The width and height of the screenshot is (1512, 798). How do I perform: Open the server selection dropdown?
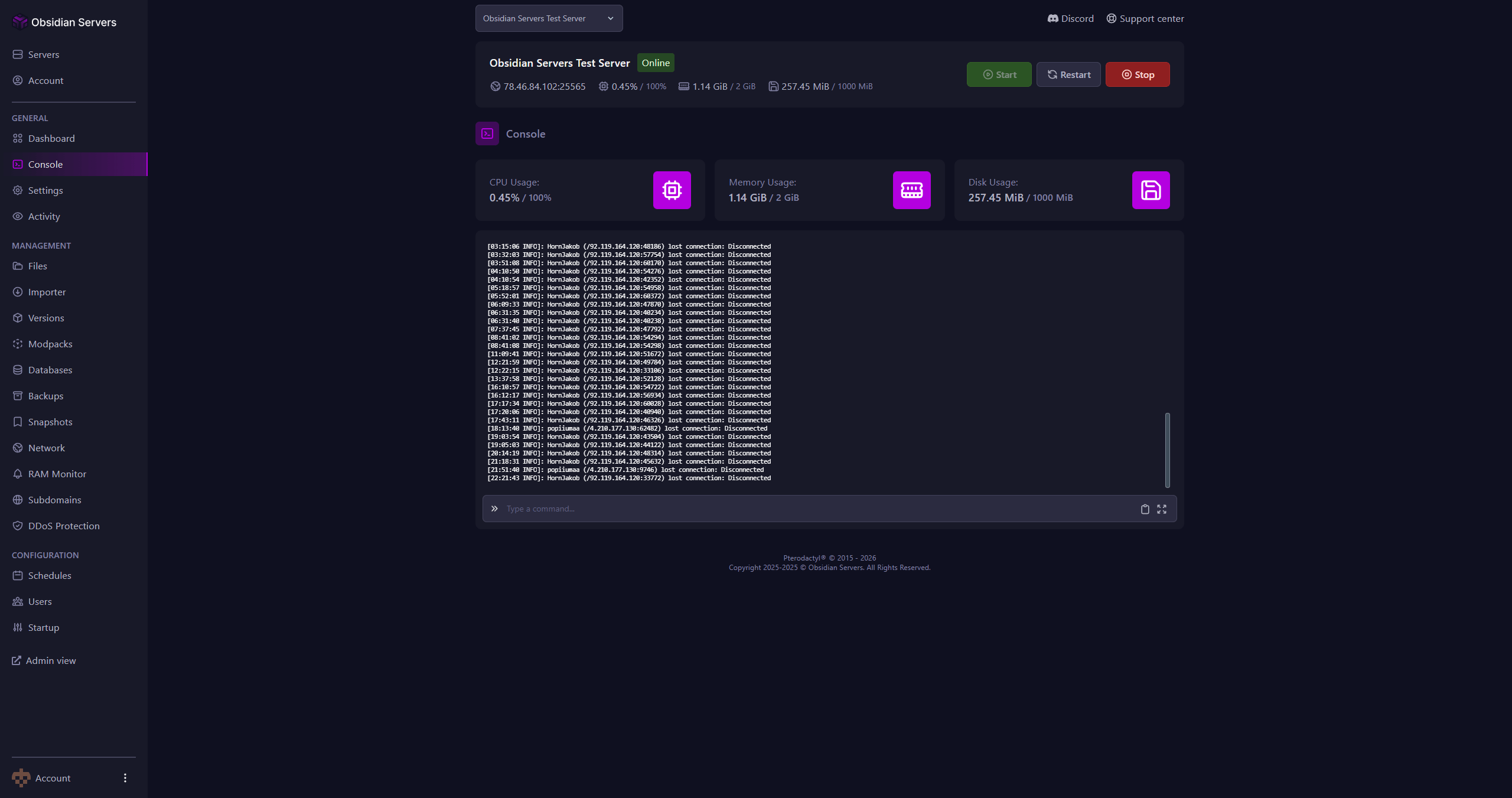click(548, 18)
